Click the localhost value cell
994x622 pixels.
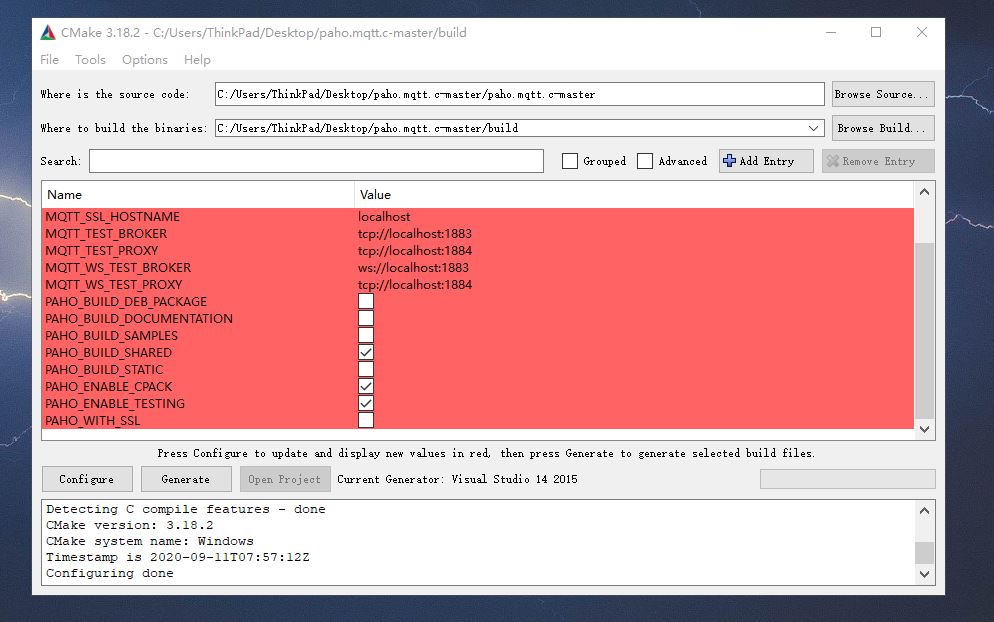click(x=384, y=217)
